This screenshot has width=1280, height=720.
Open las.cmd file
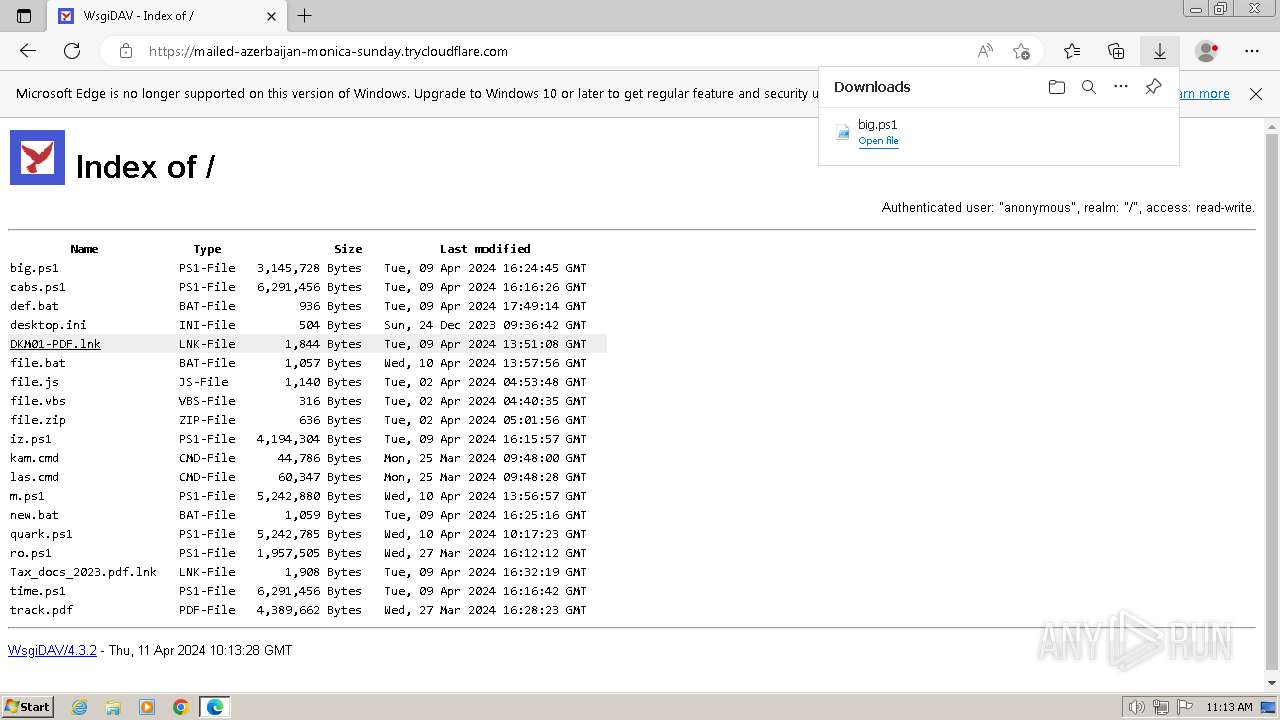(x=34, y=477)
